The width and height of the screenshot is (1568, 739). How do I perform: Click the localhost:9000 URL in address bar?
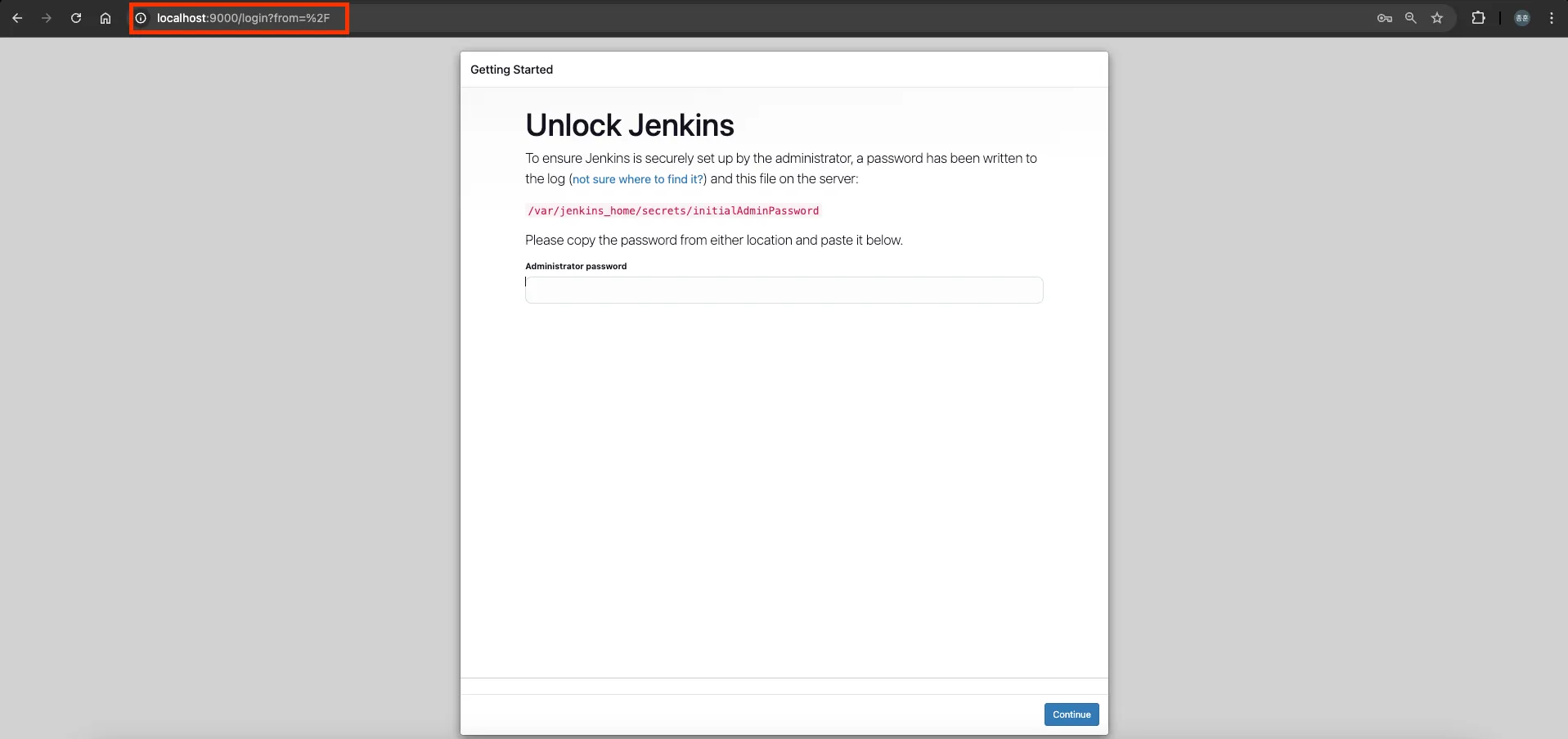click(x=243, y=18)
